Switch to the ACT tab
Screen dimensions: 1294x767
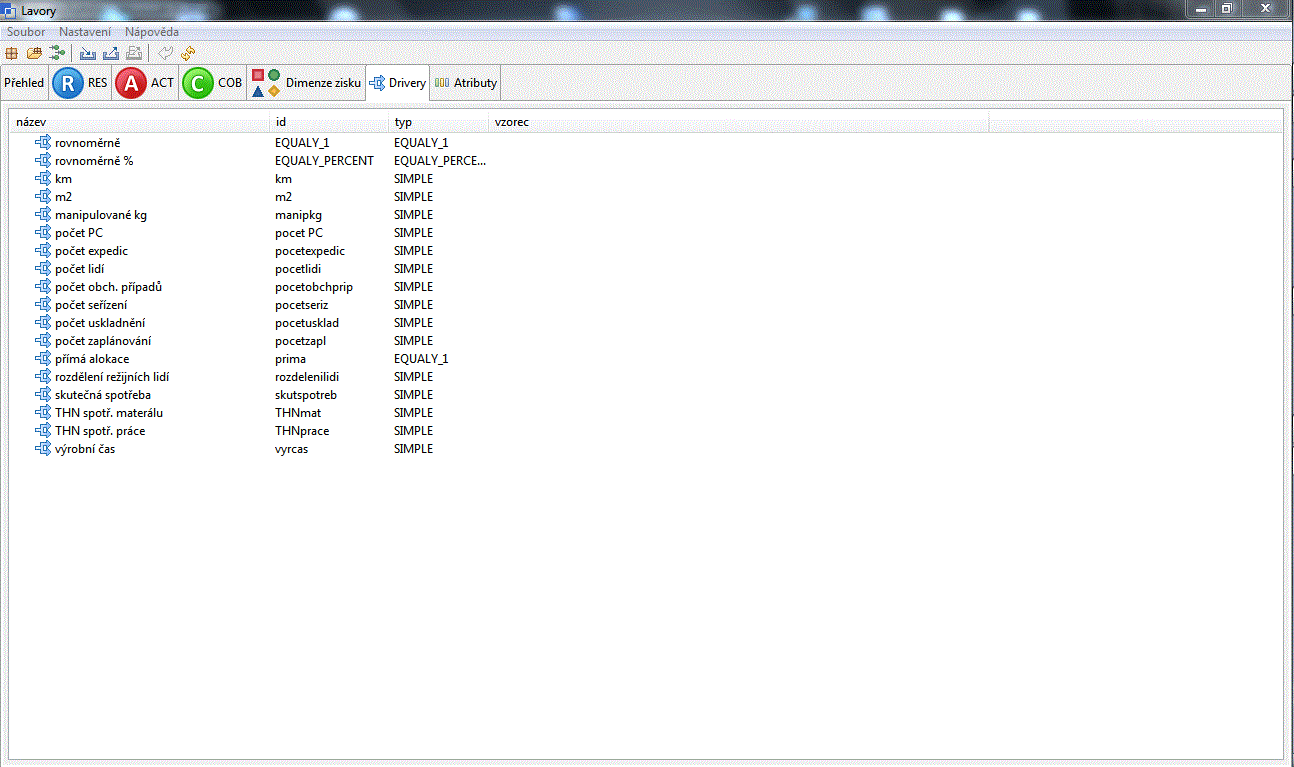[145, 83]
